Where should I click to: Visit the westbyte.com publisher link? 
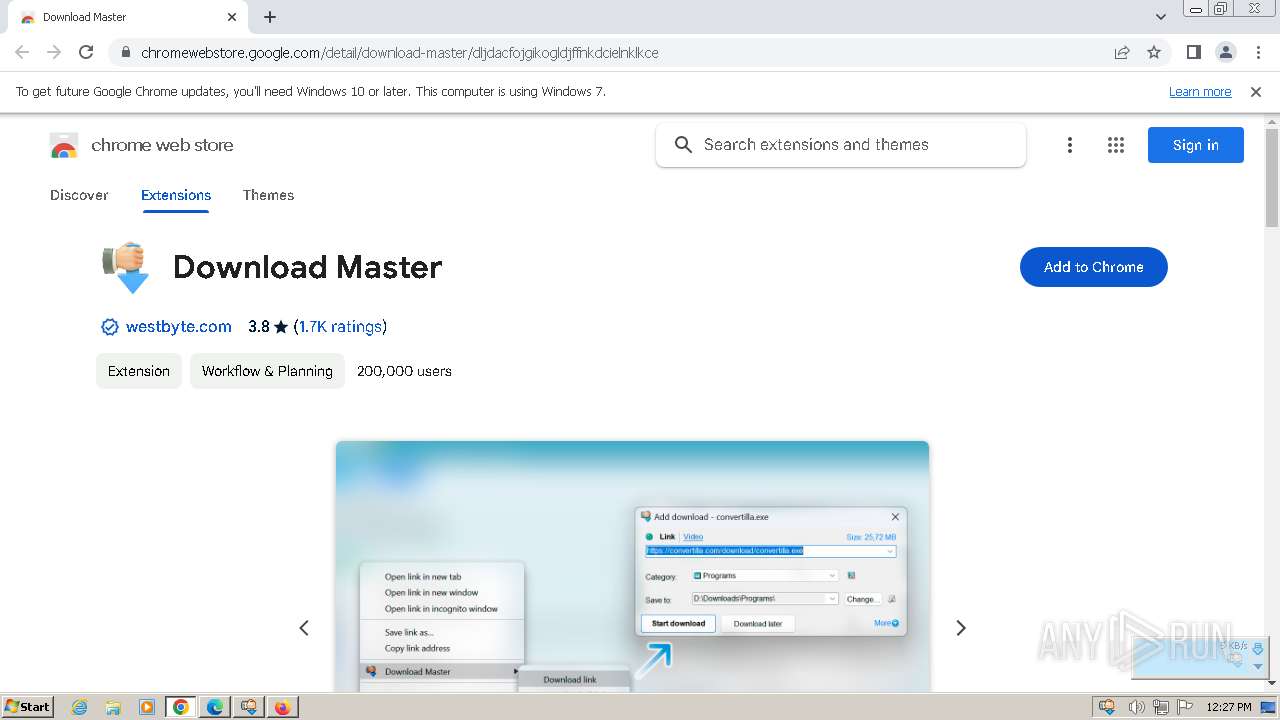(179, 327)
